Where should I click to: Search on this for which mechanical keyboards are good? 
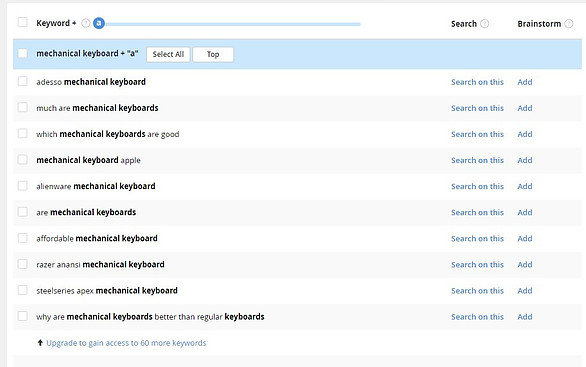(x=477, y=134)
